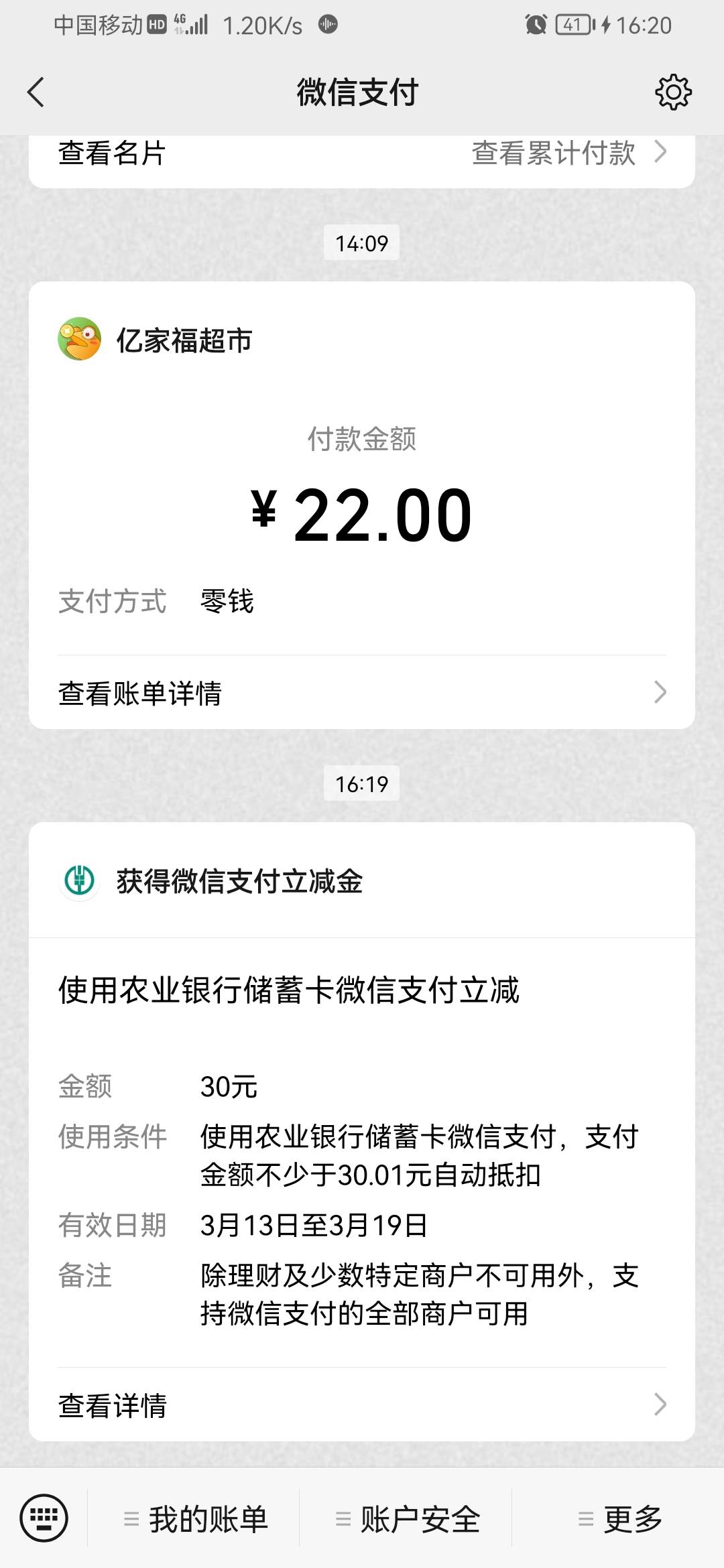Open 查看账单详情 bill details
Image resolution: width=724 pixels, height=1568 pixels.
[140, 693]
